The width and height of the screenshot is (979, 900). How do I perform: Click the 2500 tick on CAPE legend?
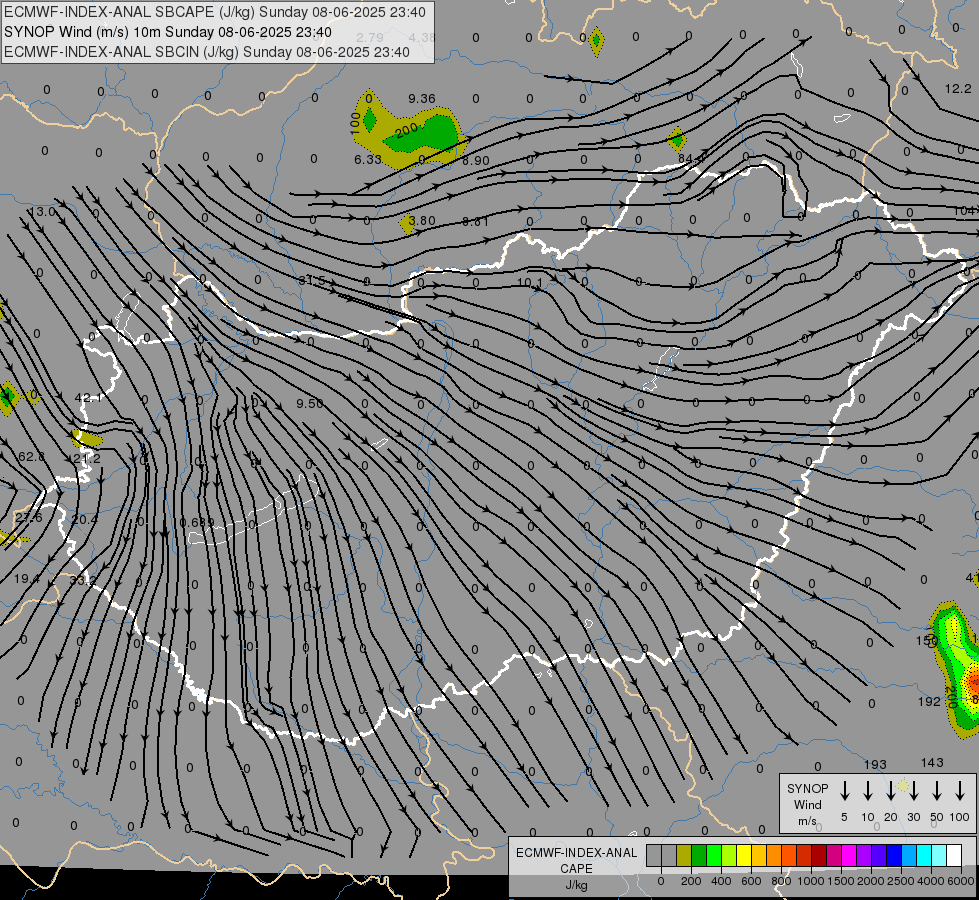(900, 881)
